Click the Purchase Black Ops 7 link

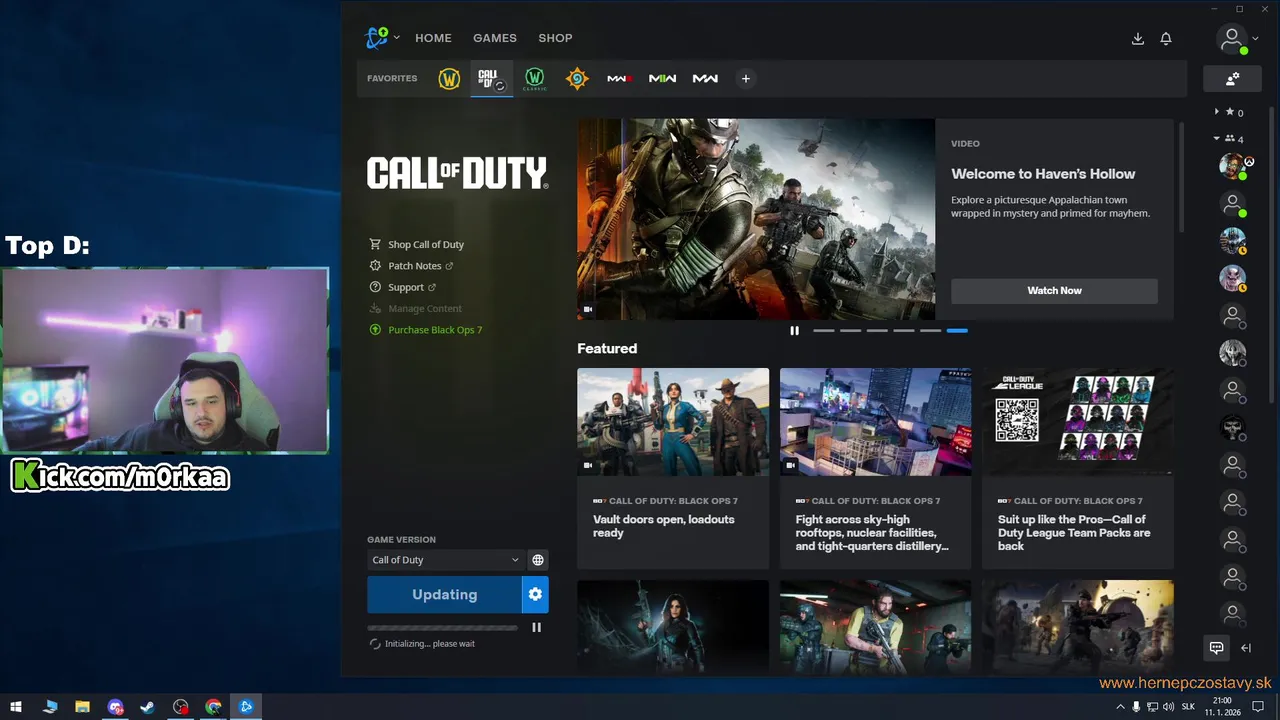pyautogui.click(x=426, y=330)
